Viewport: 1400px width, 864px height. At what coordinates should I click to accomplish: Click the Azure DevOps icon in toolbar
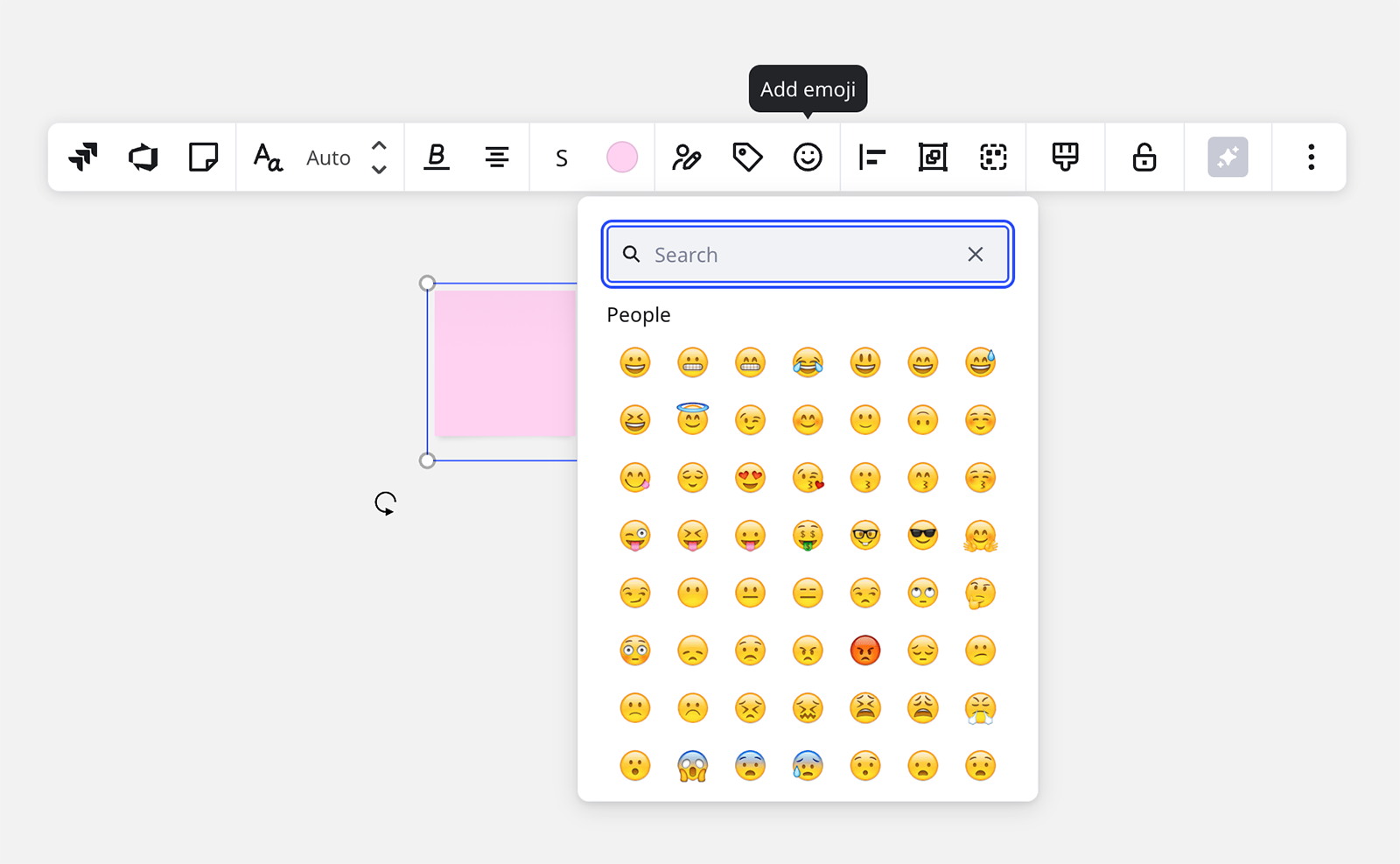143,158
